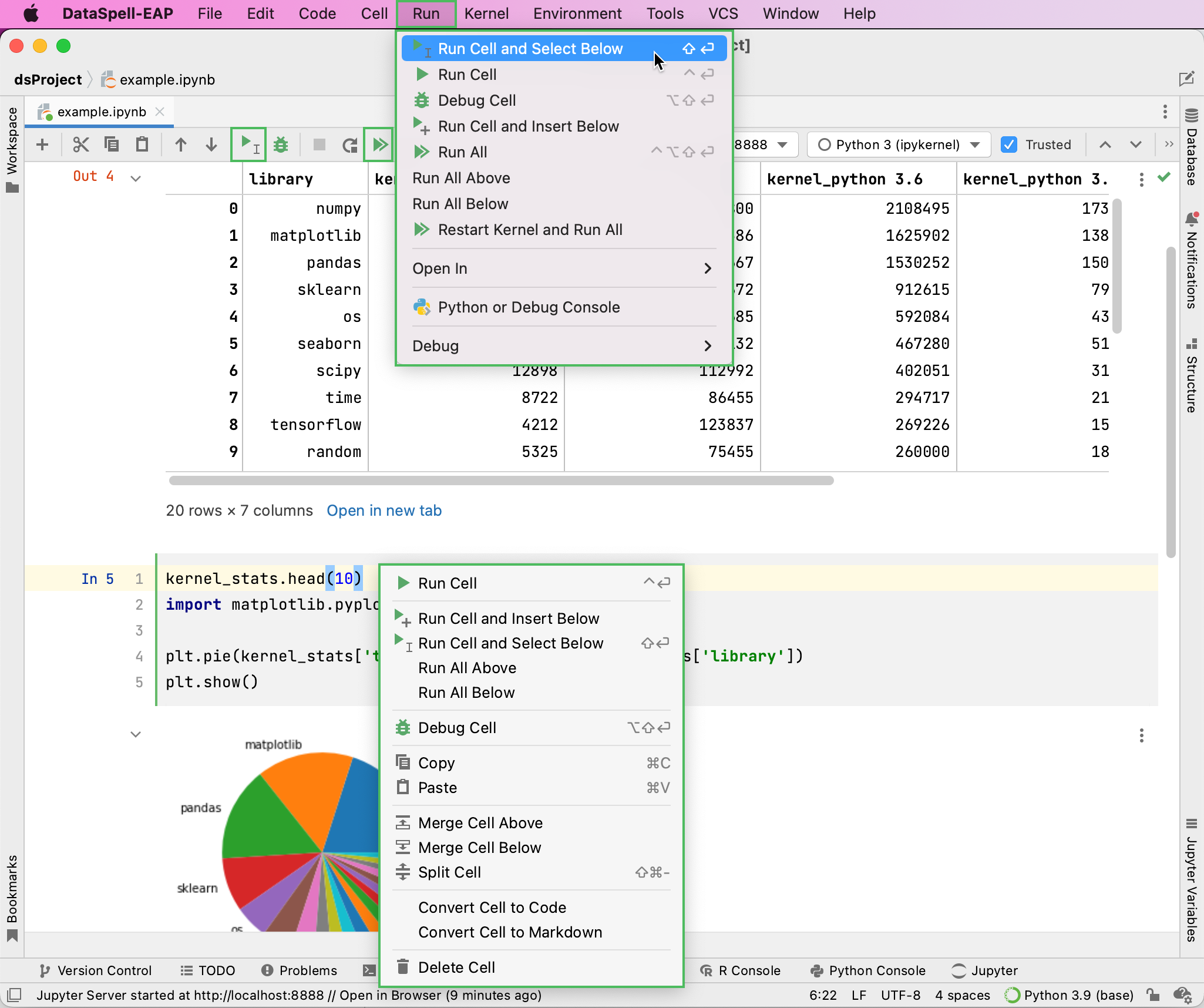
Task: Click the Run Cell and Select Below icon
Action: (248, 143)
